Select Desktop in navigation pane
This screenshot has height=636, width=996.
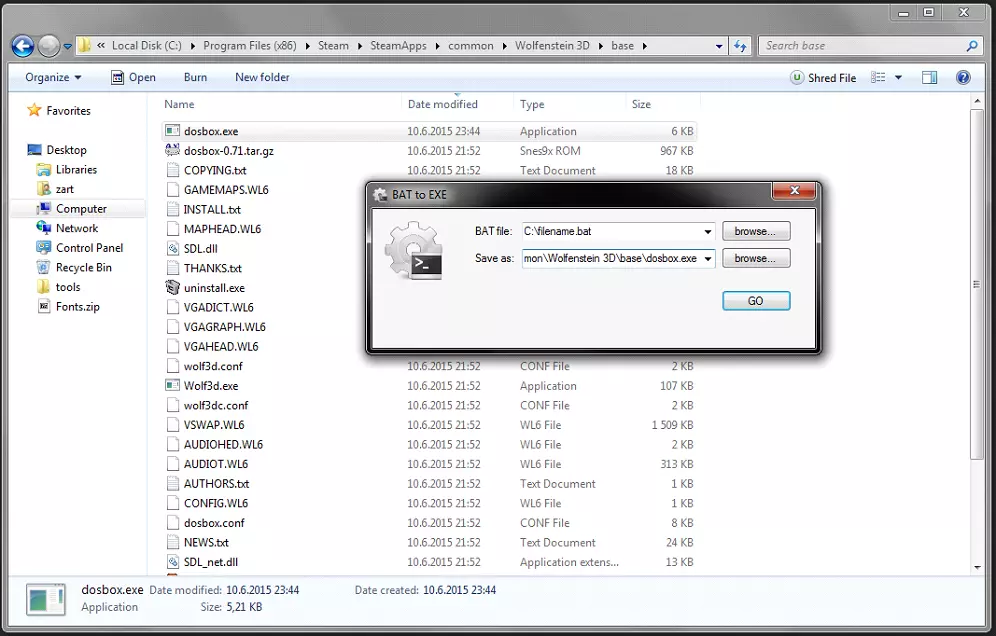(x=66, y=150)
